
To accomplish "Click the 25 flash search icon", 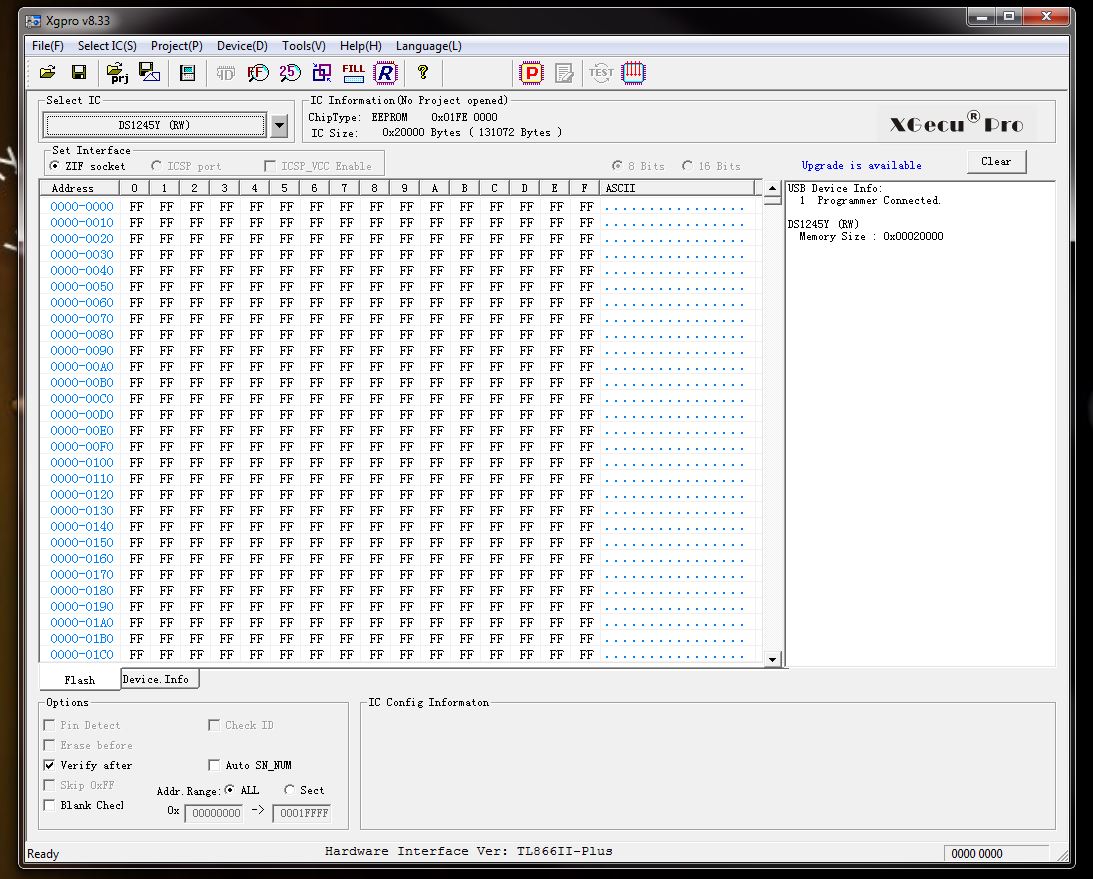I will [290, 72].
